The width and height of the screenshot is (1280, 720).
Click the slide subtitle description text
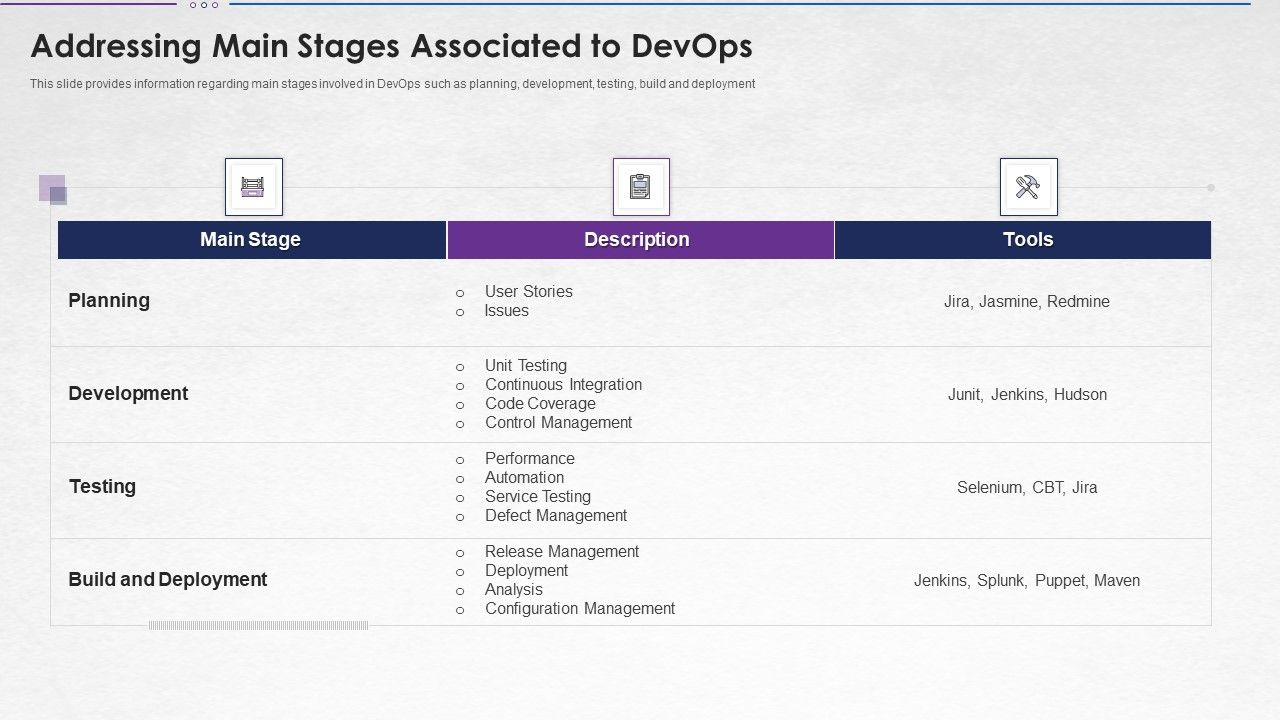(392, 84)
